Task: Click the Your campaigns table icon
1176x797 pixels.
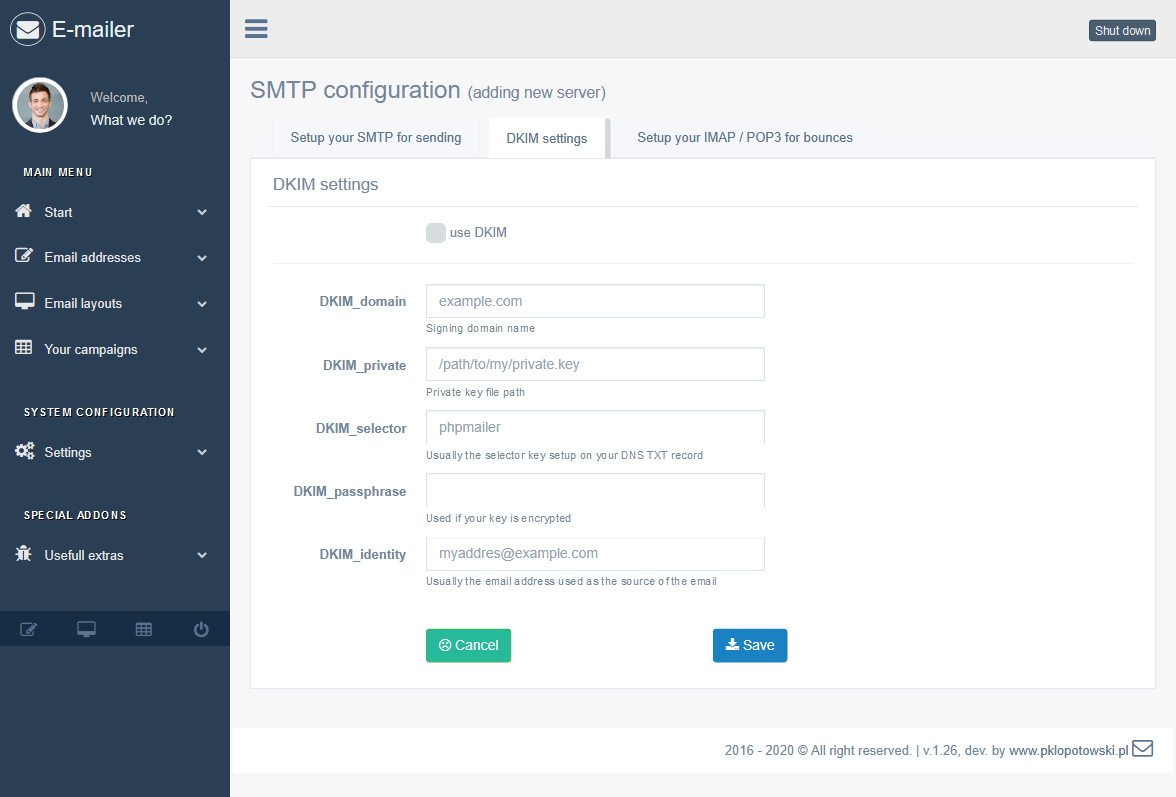Action: pos(23,347)
